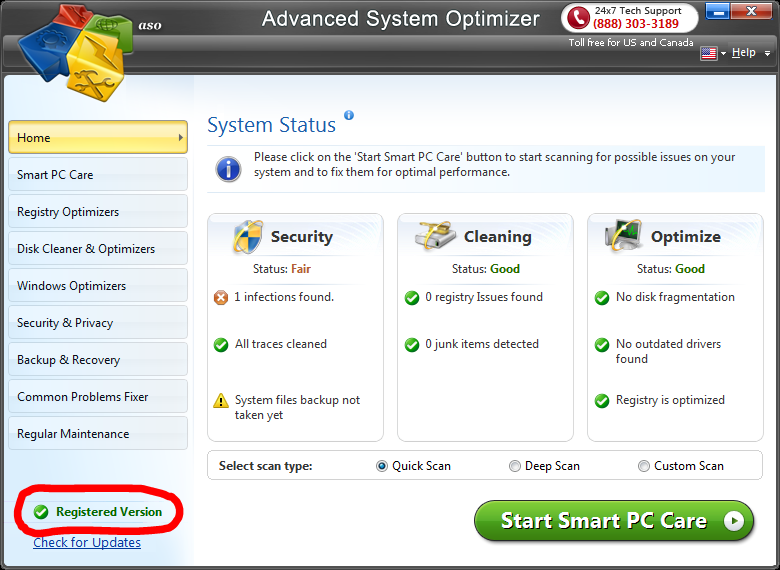Click the Security shield icon
This screenshot has width=780, height=570.
coord(248,237)
